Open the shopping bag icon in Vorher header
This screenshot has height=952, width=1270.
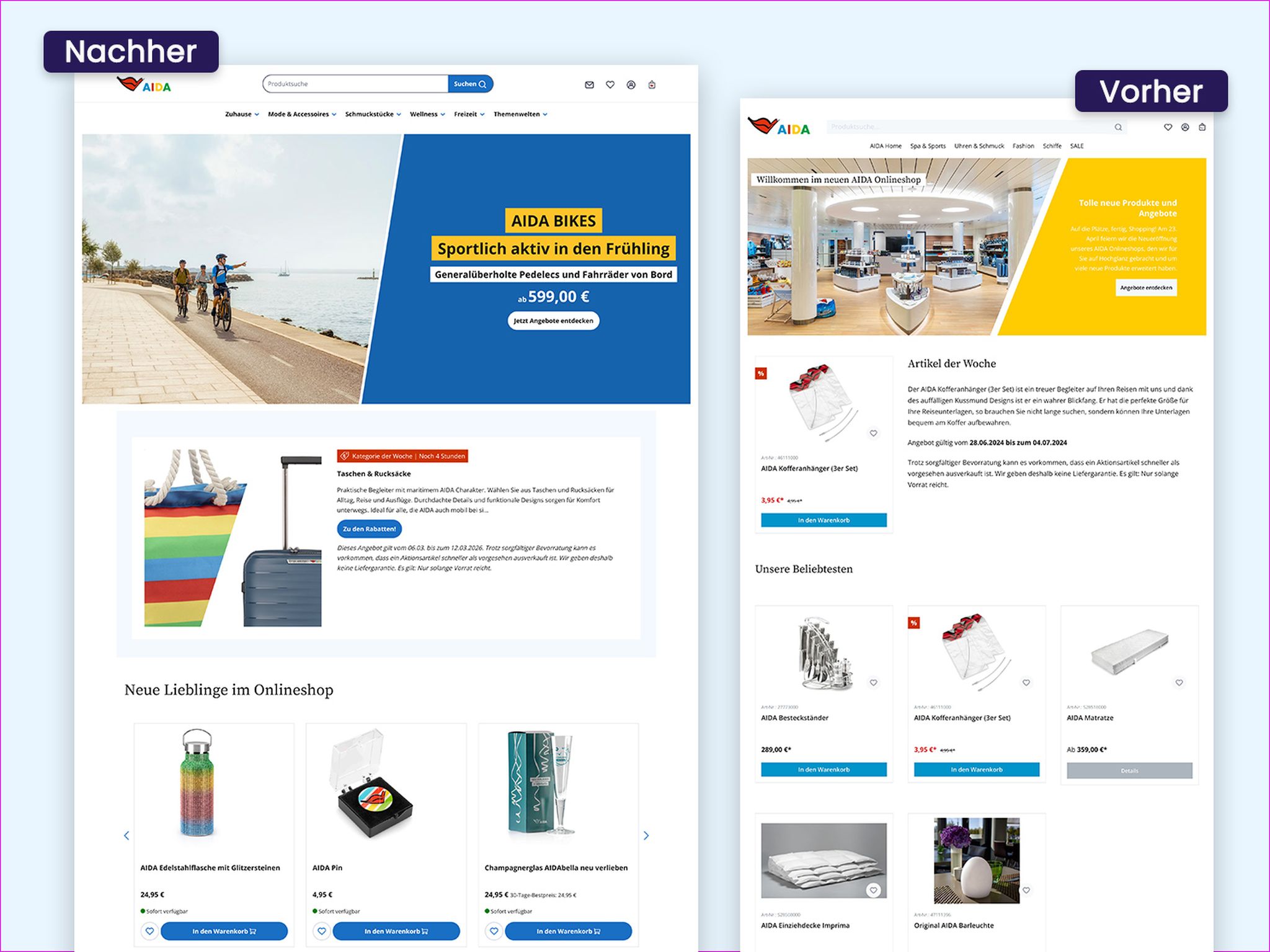pos(1202,127)
